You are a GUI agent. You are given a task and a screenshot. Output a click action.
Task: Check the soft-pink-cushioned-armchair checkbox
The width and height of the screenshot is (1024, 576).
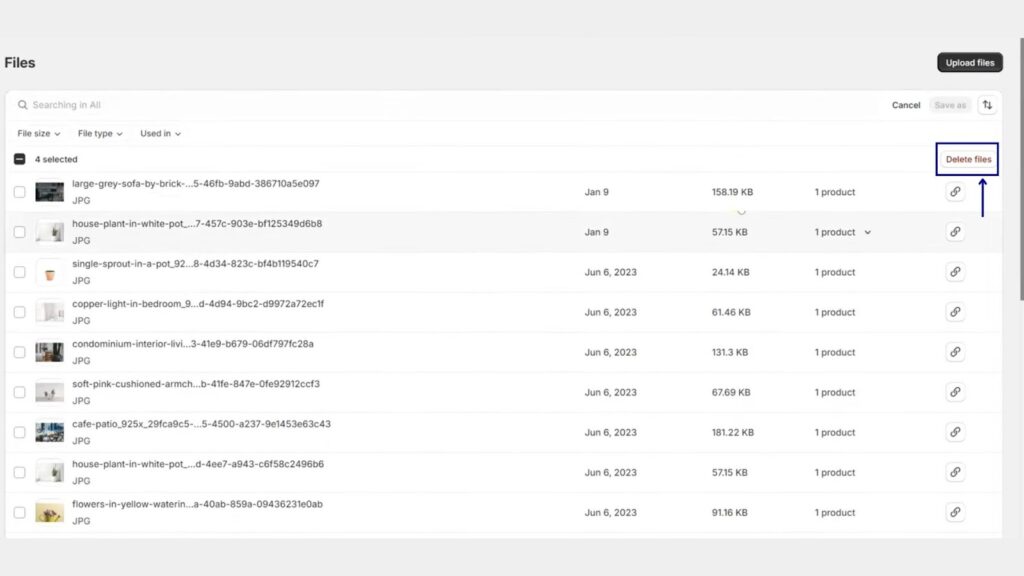point(18,392)
